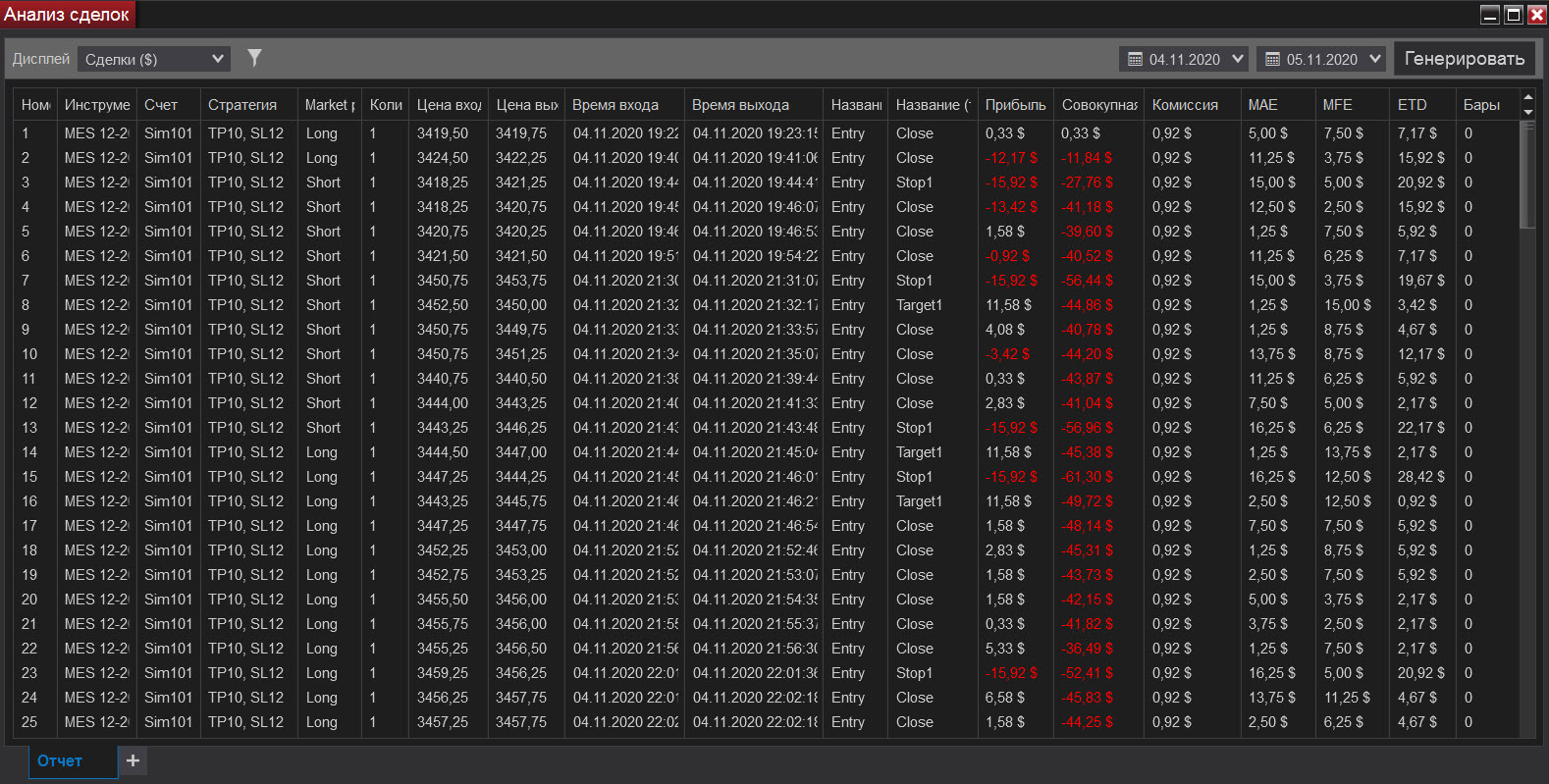This screenshot has height=784, width=1549.
Task: Select the entry price cell 3459,25
Action: 443,673
